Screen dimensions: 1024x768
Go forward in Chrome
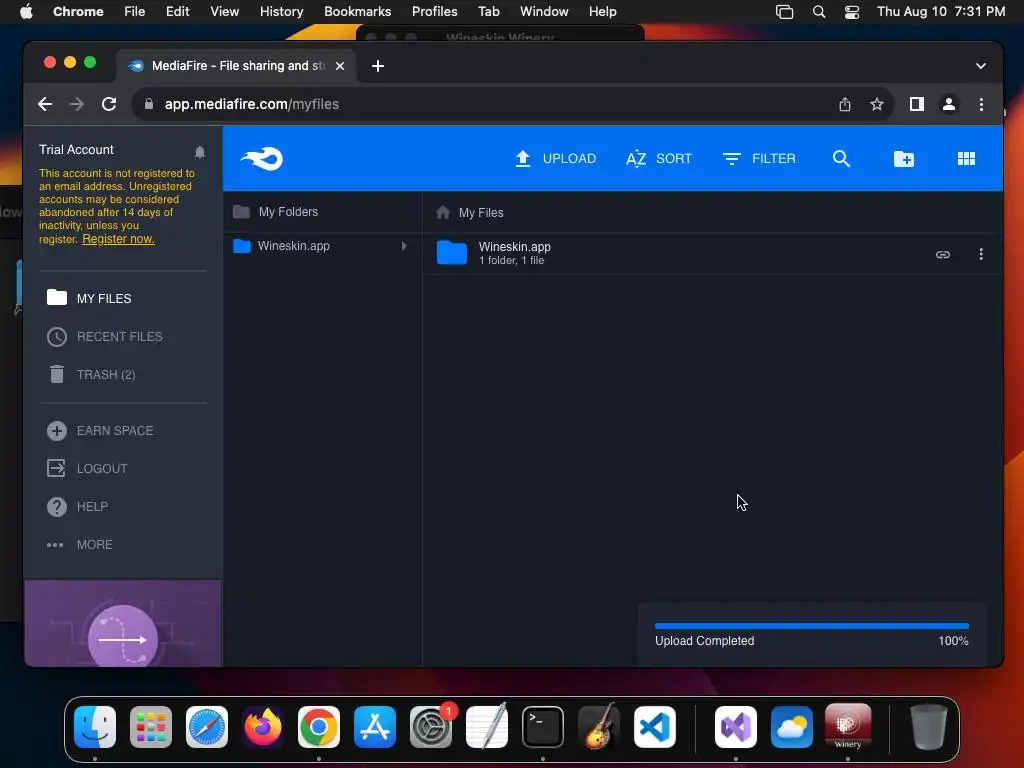77,104
